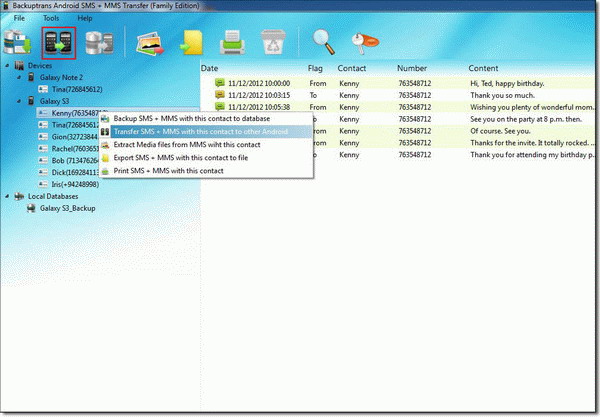600x417 pixels.
Task: Select the Devices root node
Action: pyautogui.click(x=40, y=66)
